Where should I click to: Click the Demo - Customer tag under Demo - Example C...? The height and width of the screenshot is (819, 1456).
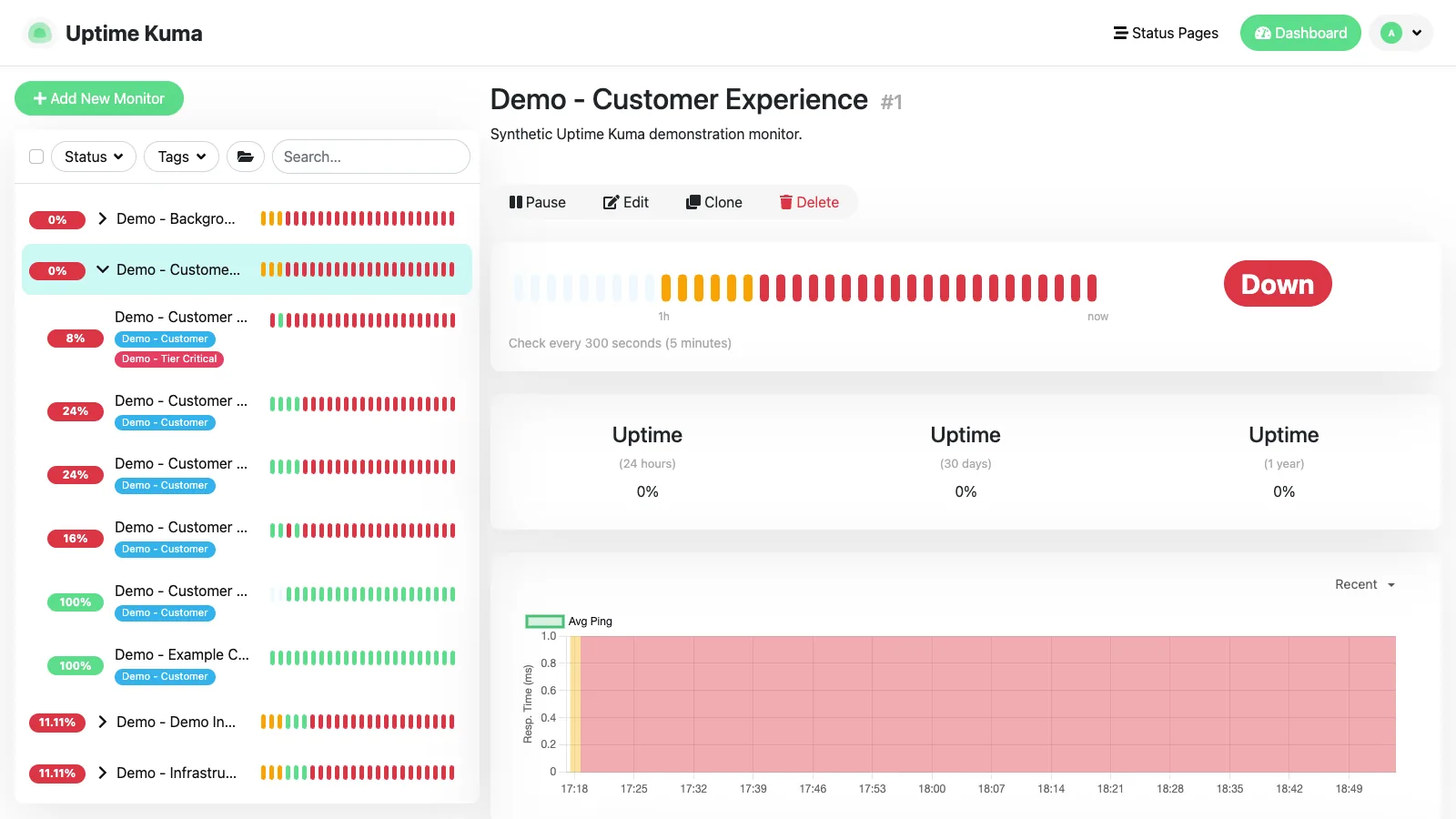coord(165,677)
